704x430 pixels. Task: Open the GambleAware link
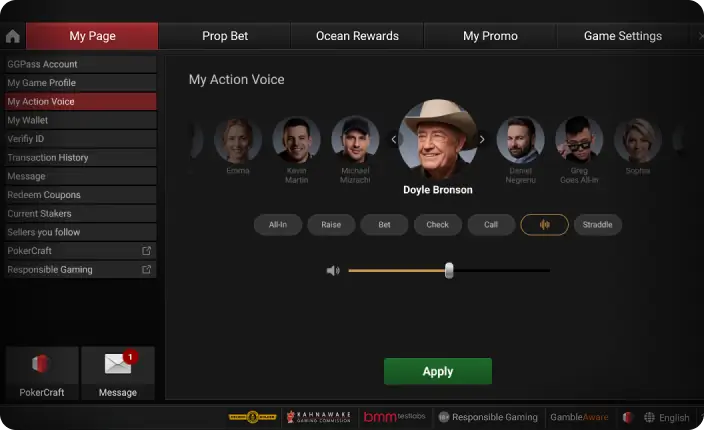click(x=579, y=417)
